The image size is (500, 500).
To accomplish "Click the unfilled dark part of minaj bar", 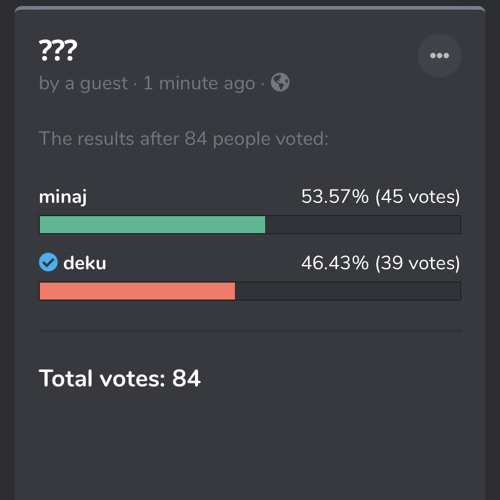I will [363, 224].
